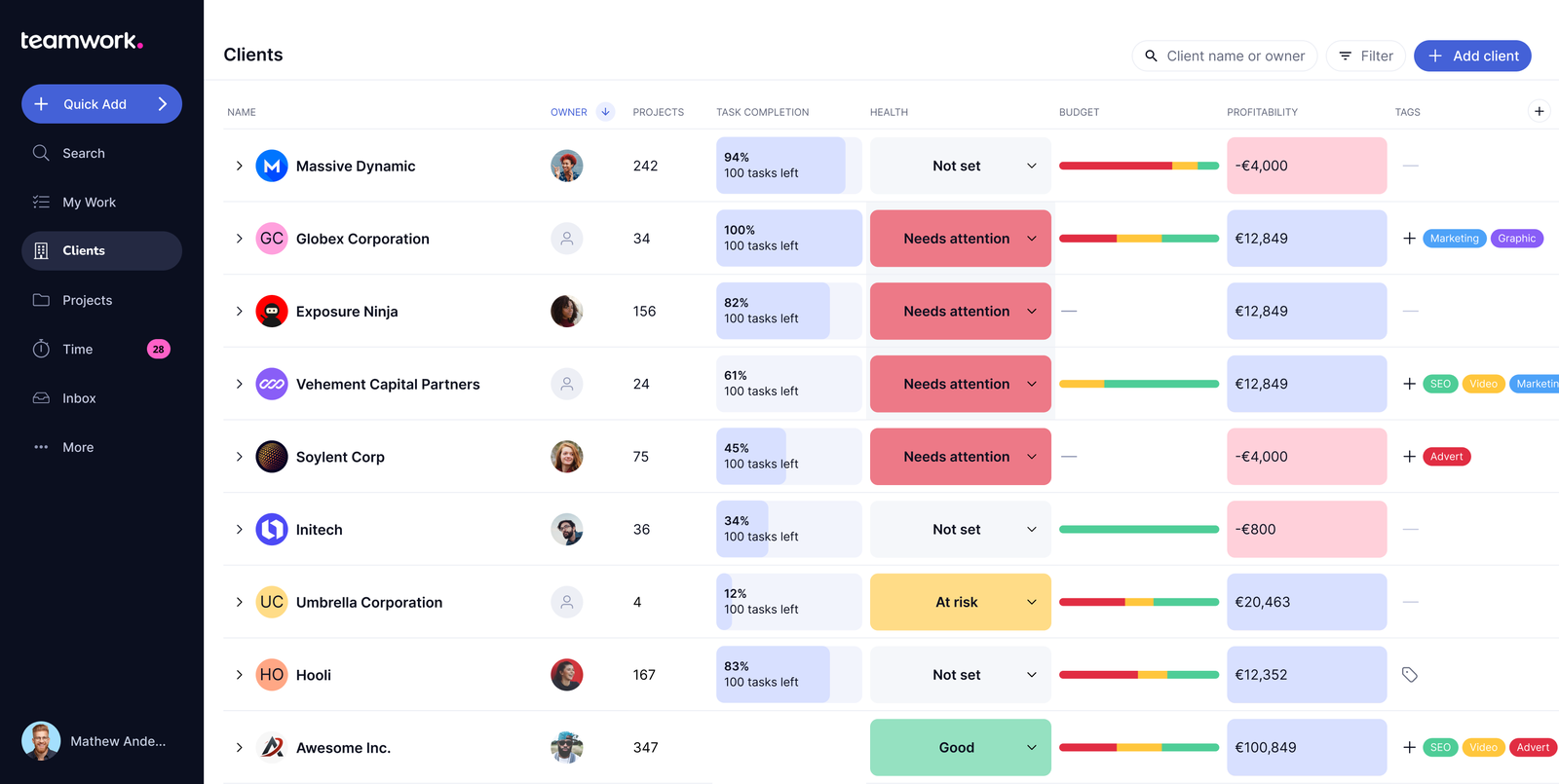Click the teamwork logo
The height and width of the screenshot is (784, 1559).
82,41
